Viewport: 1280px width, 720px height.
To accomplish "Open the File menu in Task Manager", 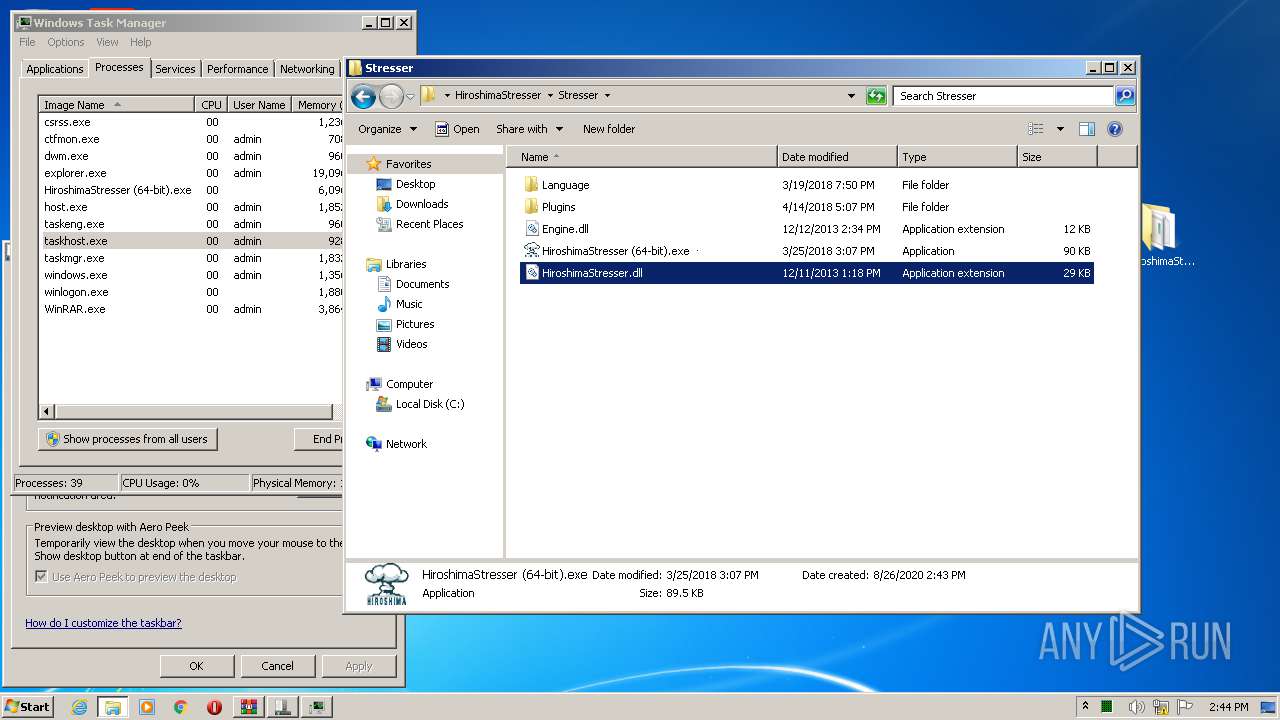I will (x=27, y=42).
